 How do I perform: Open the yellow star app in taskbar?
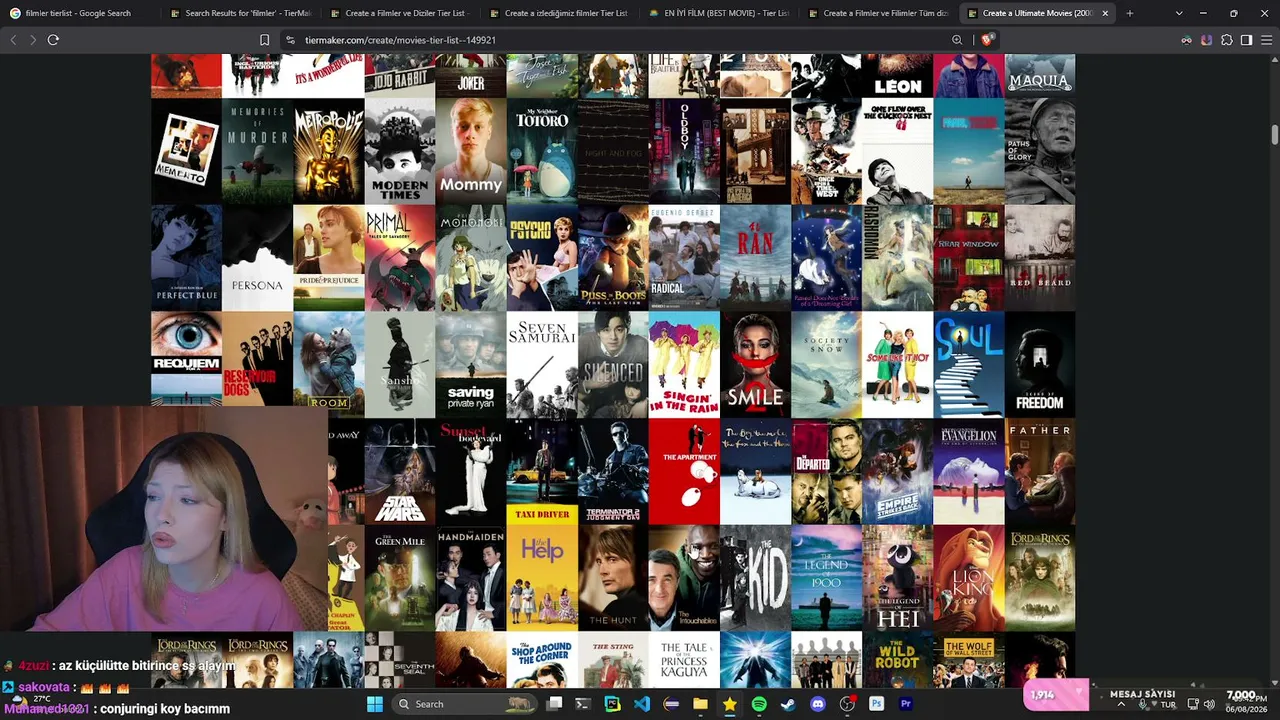click(730, 704)
